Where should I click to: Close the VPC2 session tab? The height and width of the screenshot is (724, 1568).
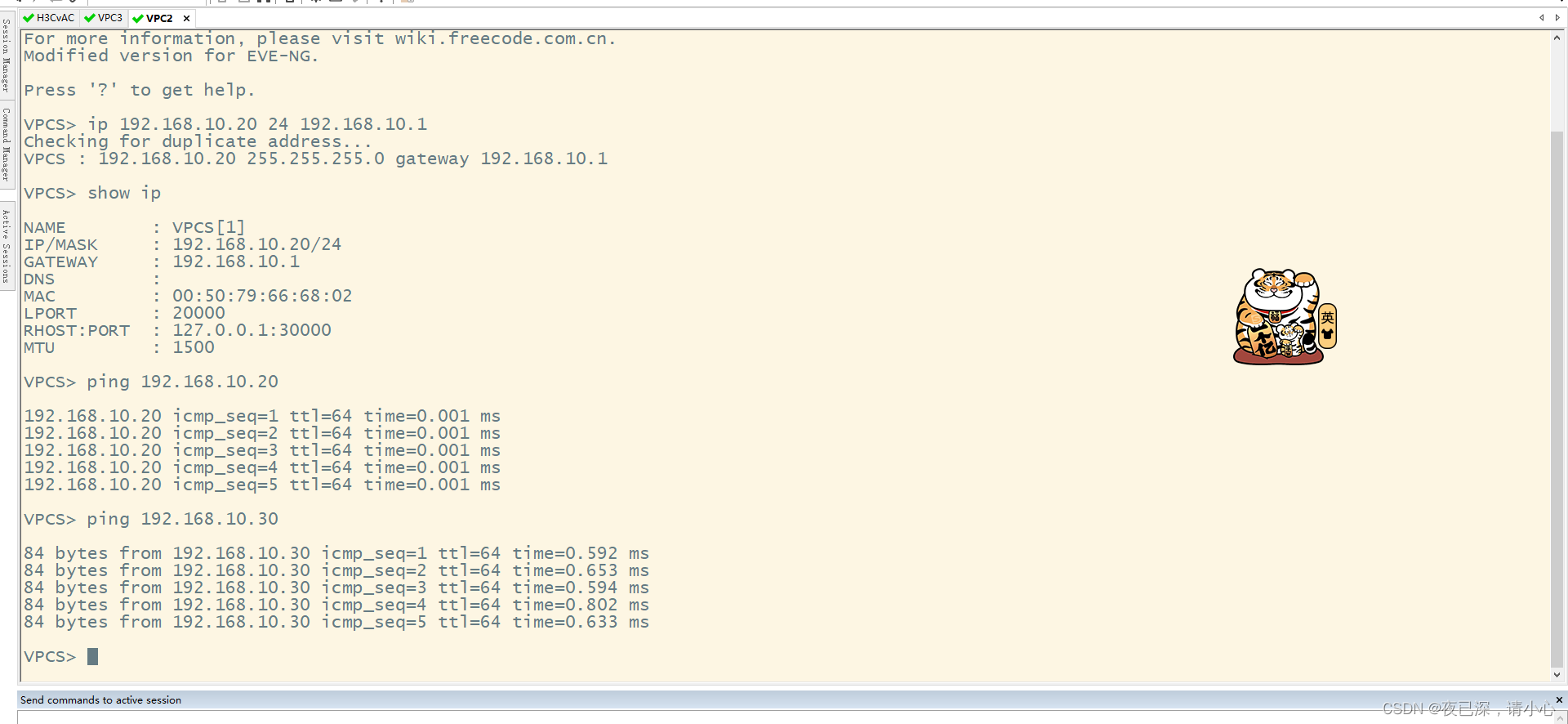(x=186, y=18)
